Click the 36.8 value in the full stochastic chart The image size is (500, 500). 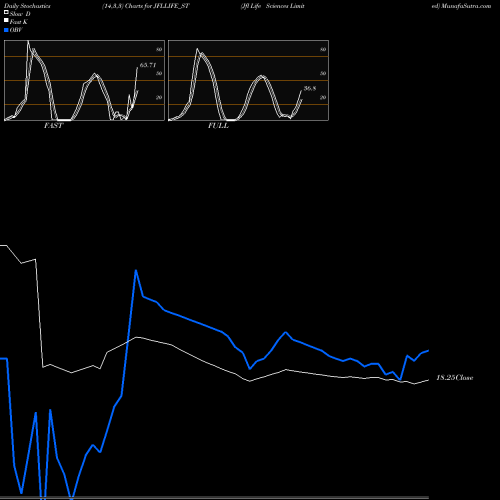pyautogui.click(x=310, y=88)
